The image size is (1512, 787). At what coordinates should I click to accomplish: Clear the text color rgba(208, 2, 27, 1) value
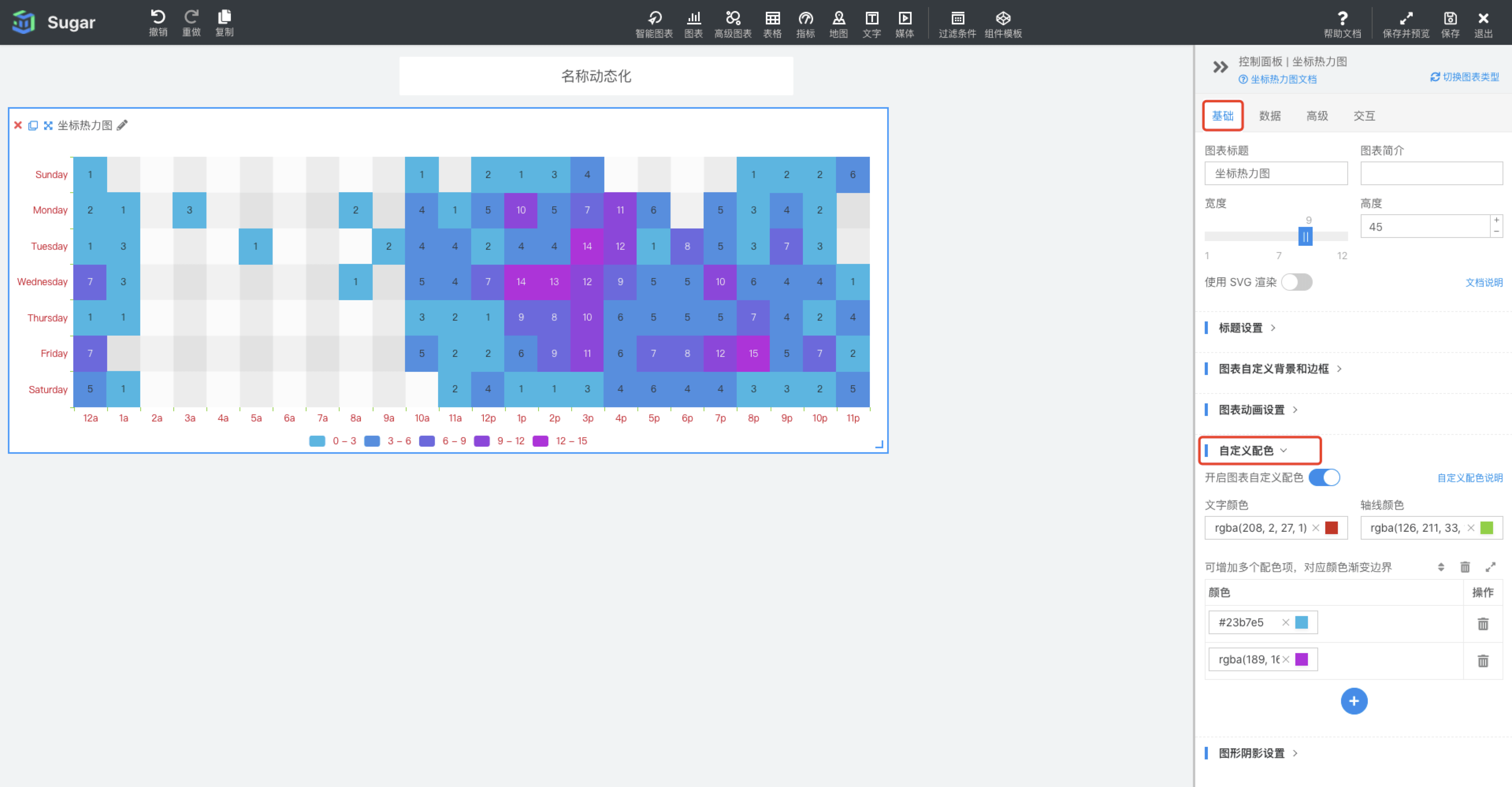click(x=1316, y=527)
